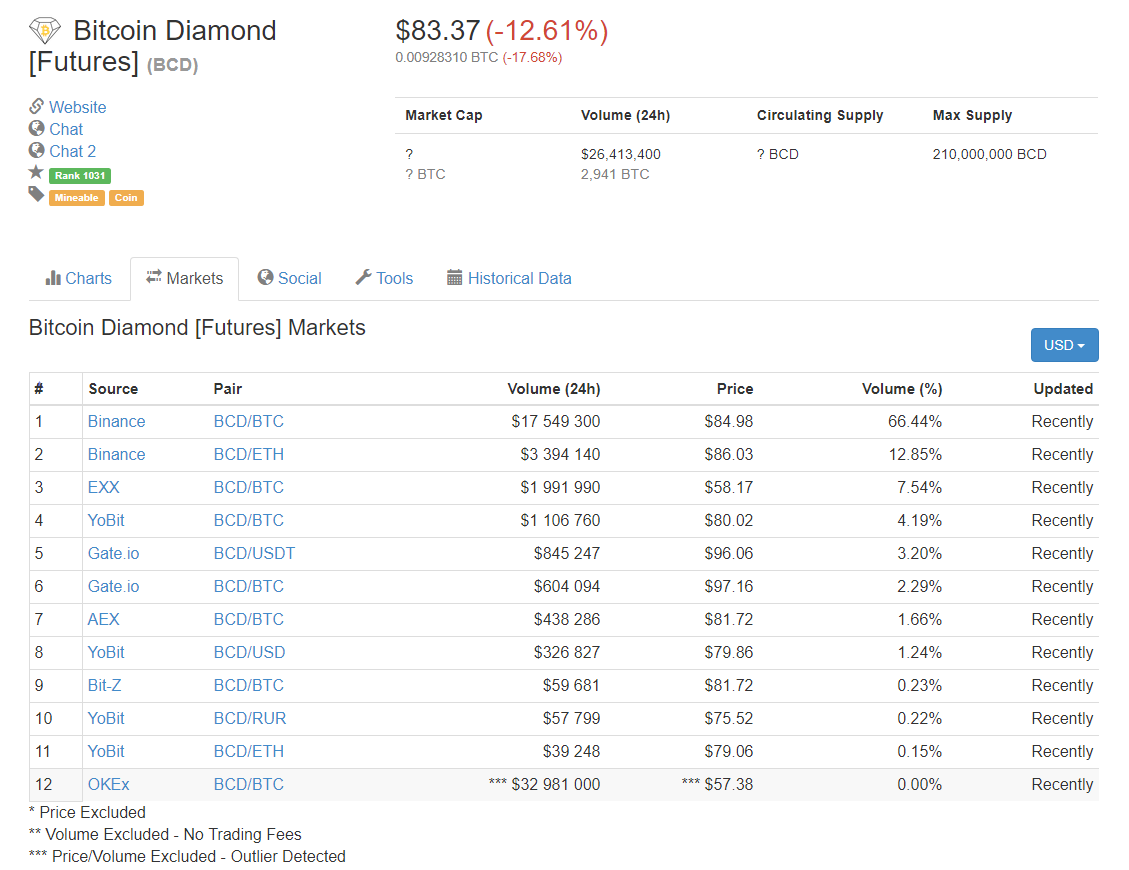Open the USD currency dropdown
This screenshot has height=870, width=1129.
(1064, 345)
